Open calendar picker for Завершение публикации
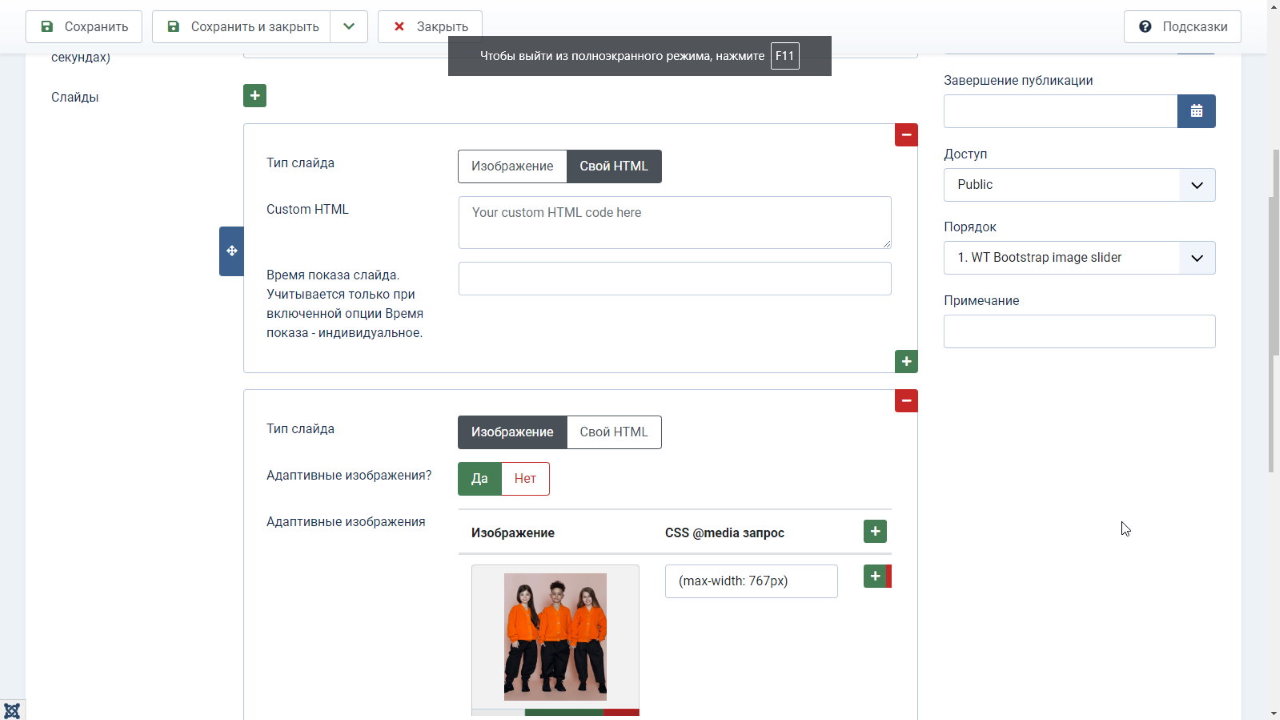 click(1196, 111)
